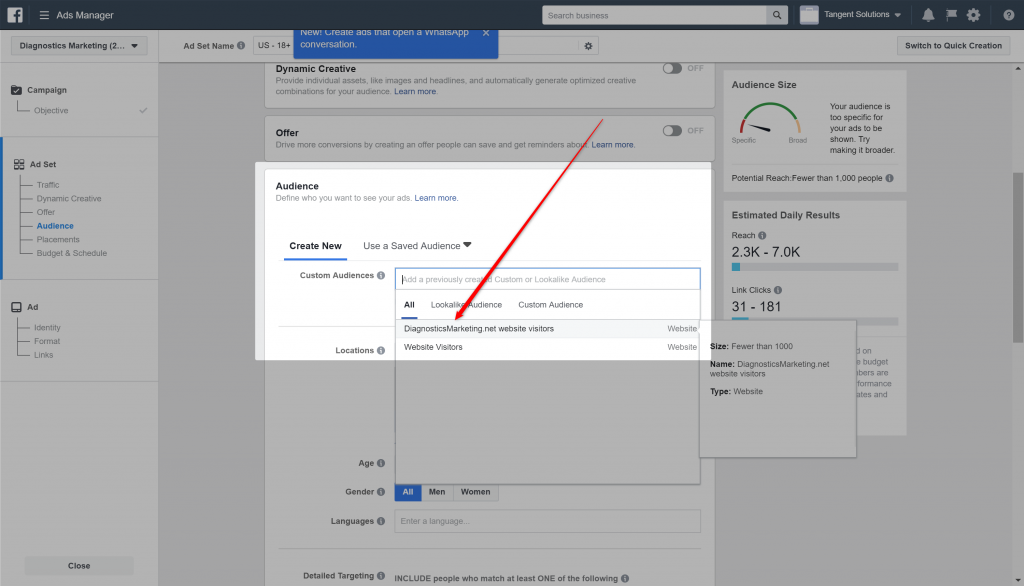1024x586 pixels.
Task: Click the Reach info icon
Action: pos(762,235)
